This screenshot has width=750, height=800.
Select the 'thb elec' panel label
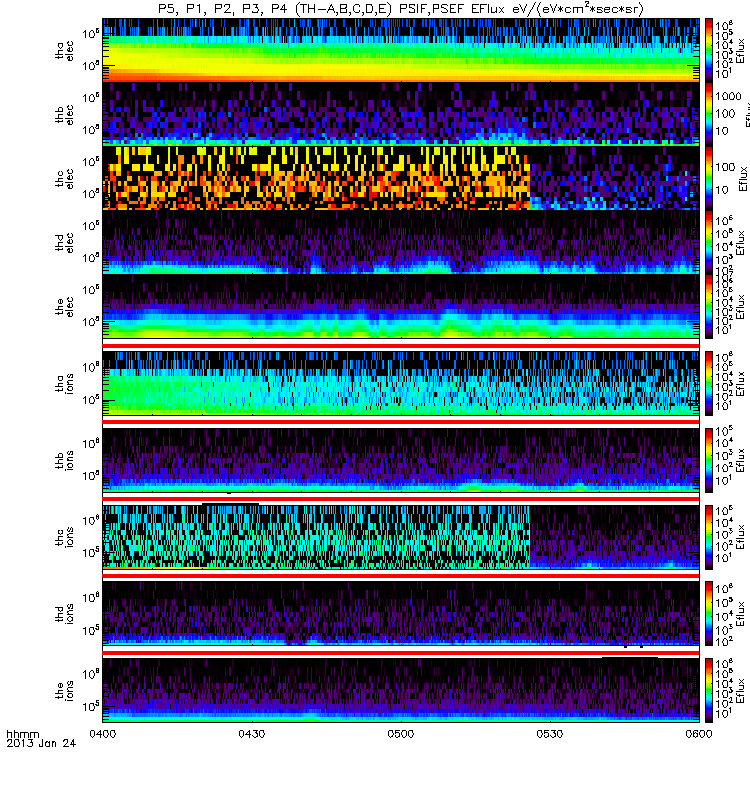[64, 114]
